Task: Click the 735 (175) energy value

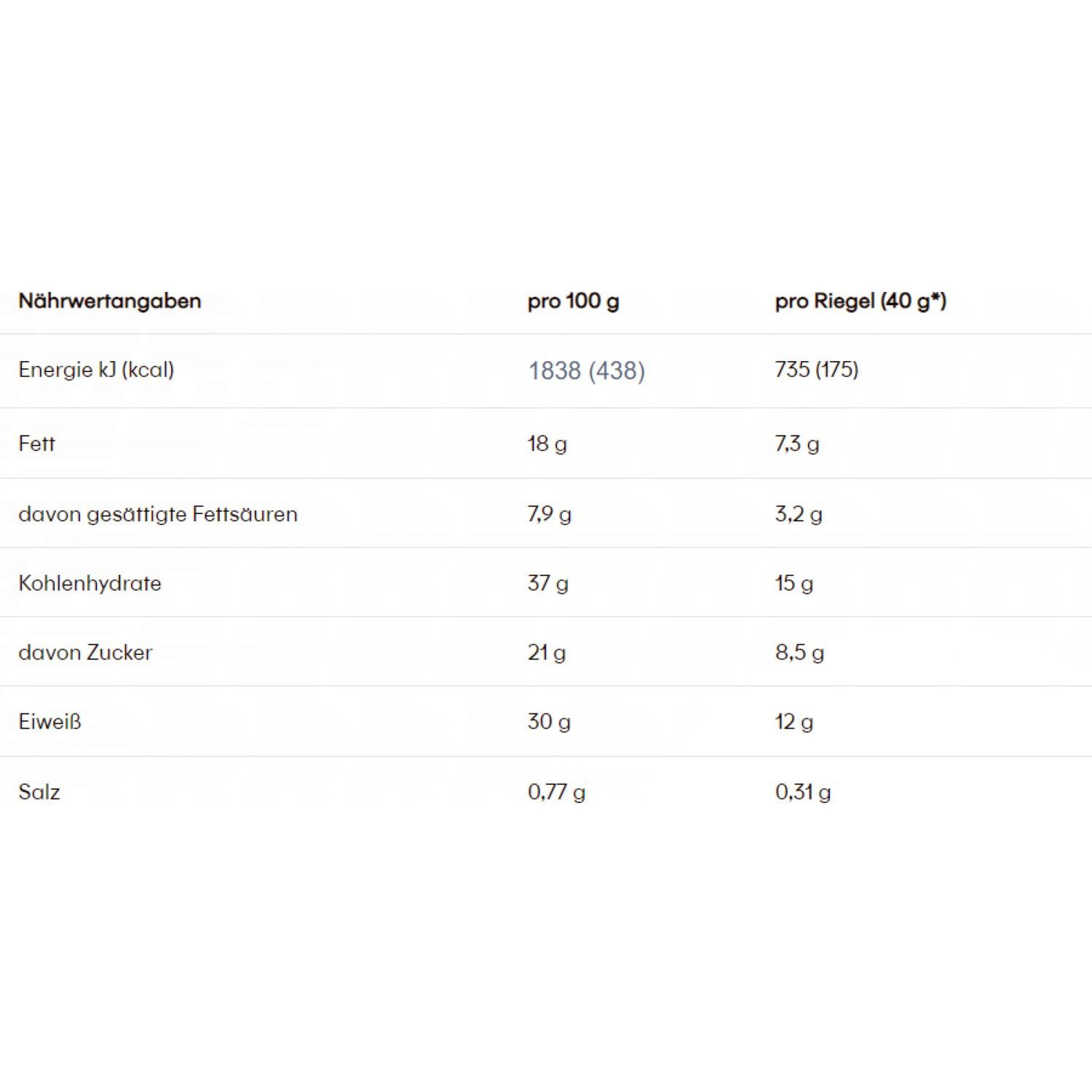Action: pyautogui.click(x=816, y=370)
